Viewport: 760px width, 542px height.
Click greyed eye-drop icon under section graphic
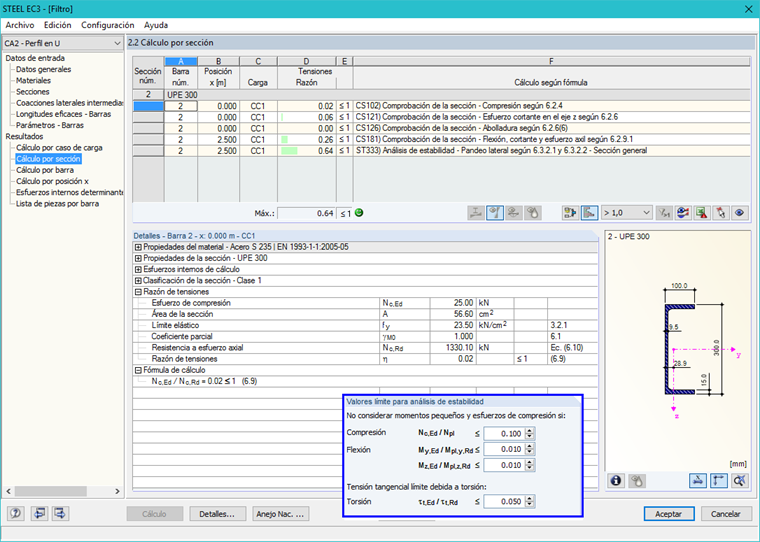(637, 480)
